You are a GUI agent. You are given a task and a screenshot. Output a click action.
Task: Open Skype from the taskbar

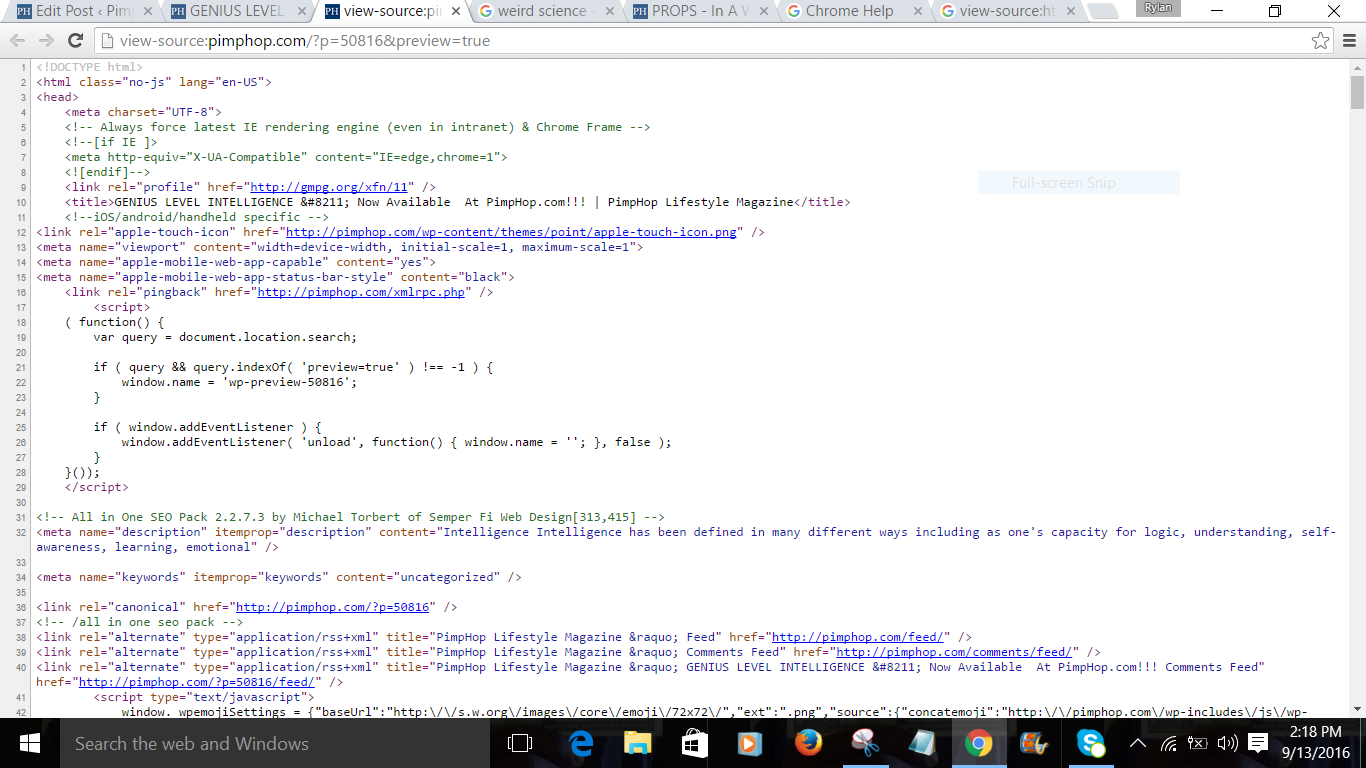1090,743
